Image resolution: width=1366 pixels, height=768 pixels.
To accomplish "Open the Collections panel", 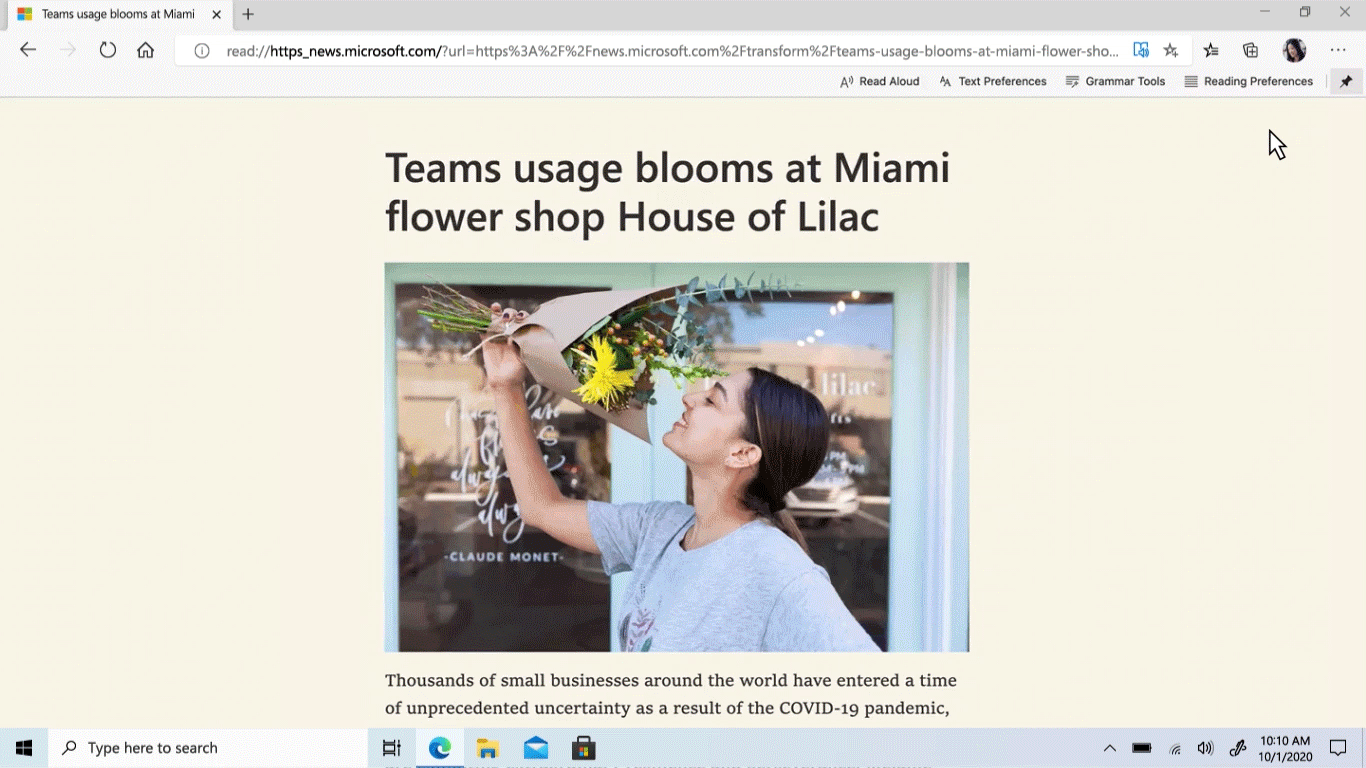I will click(x=1250, y=49).
